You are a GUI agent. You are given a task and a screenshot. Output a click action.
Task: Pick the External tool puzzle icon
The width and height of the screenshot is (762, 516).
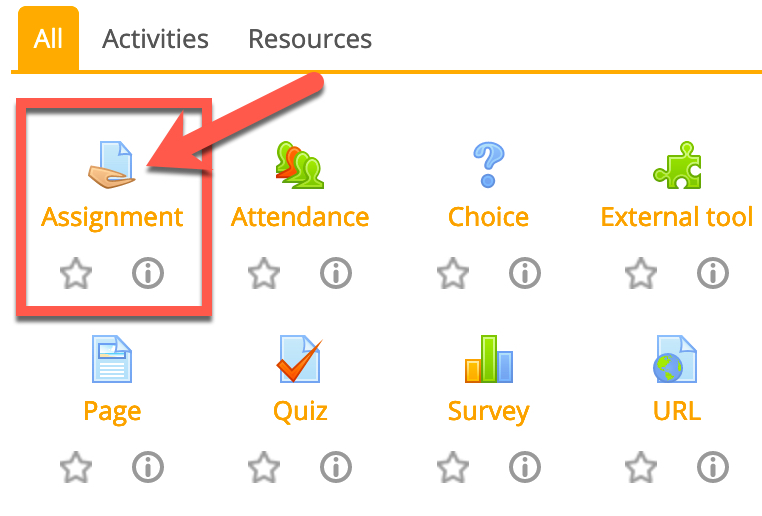click(677, 165)
